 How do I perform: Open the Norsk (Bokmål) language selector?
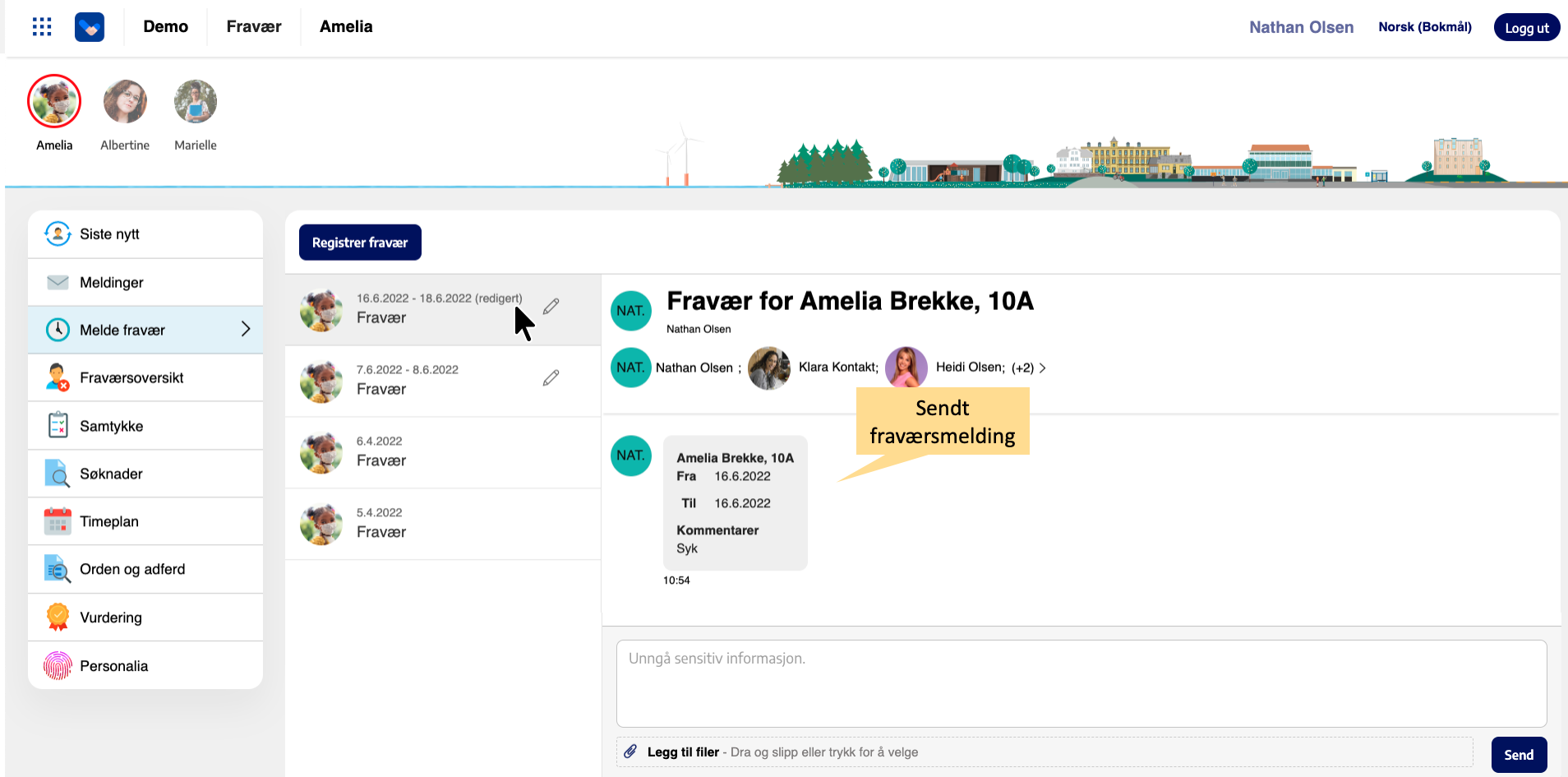click(1424, 27)
